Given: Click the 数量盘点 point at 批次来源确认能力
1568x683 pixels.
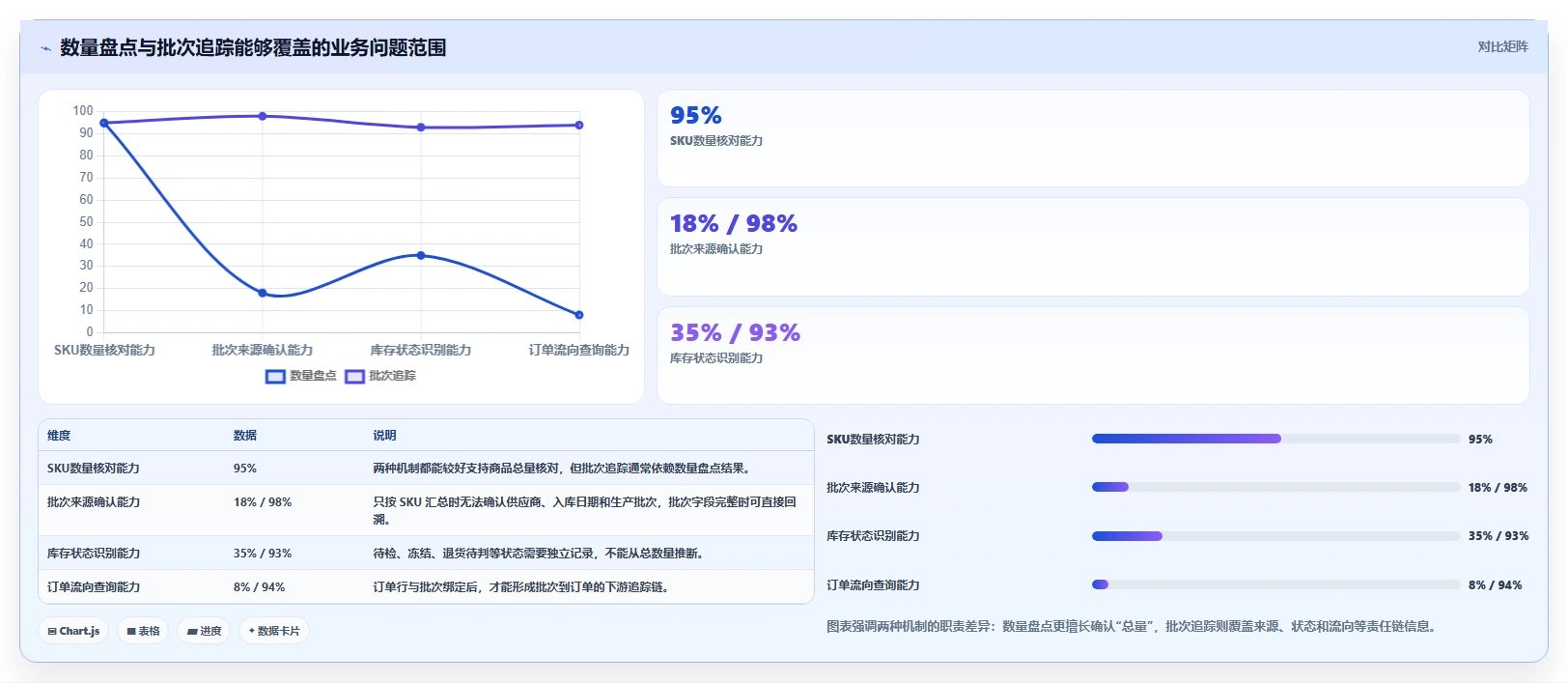Looking at the screenshot, I should click(263, 293).
